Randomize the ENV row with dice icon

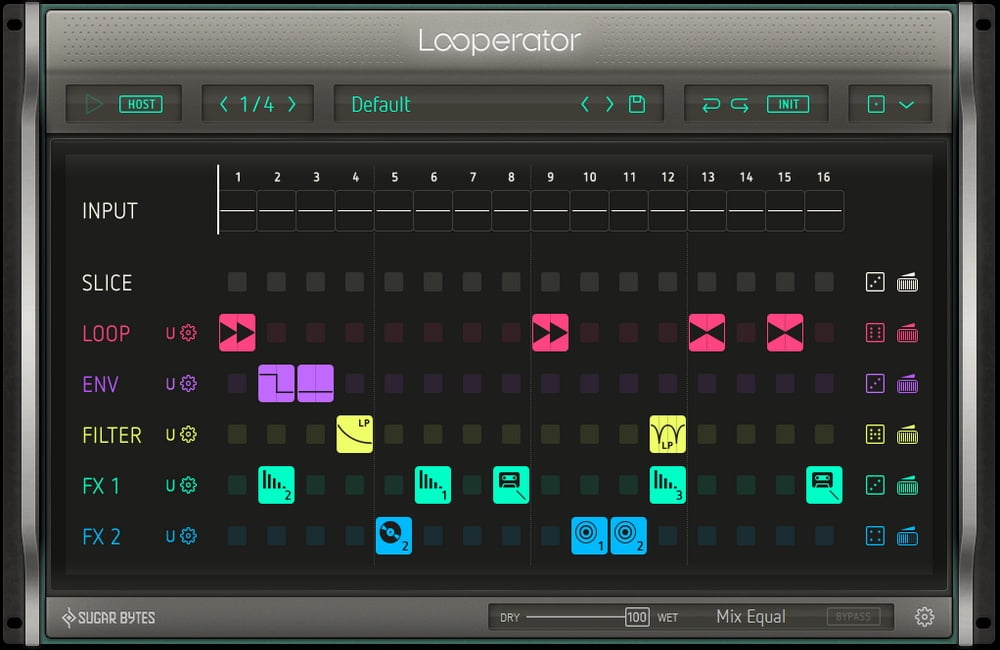(875, 384)
